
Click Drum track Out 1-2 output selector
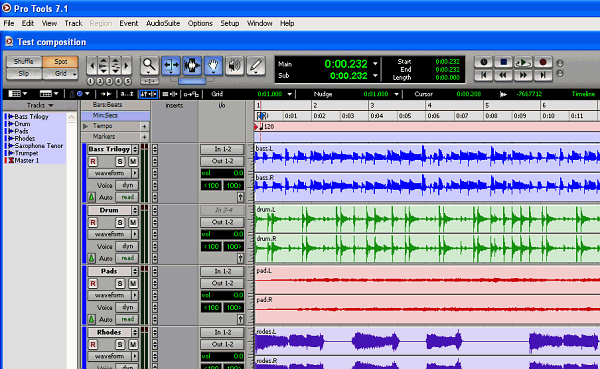[222, 222]
